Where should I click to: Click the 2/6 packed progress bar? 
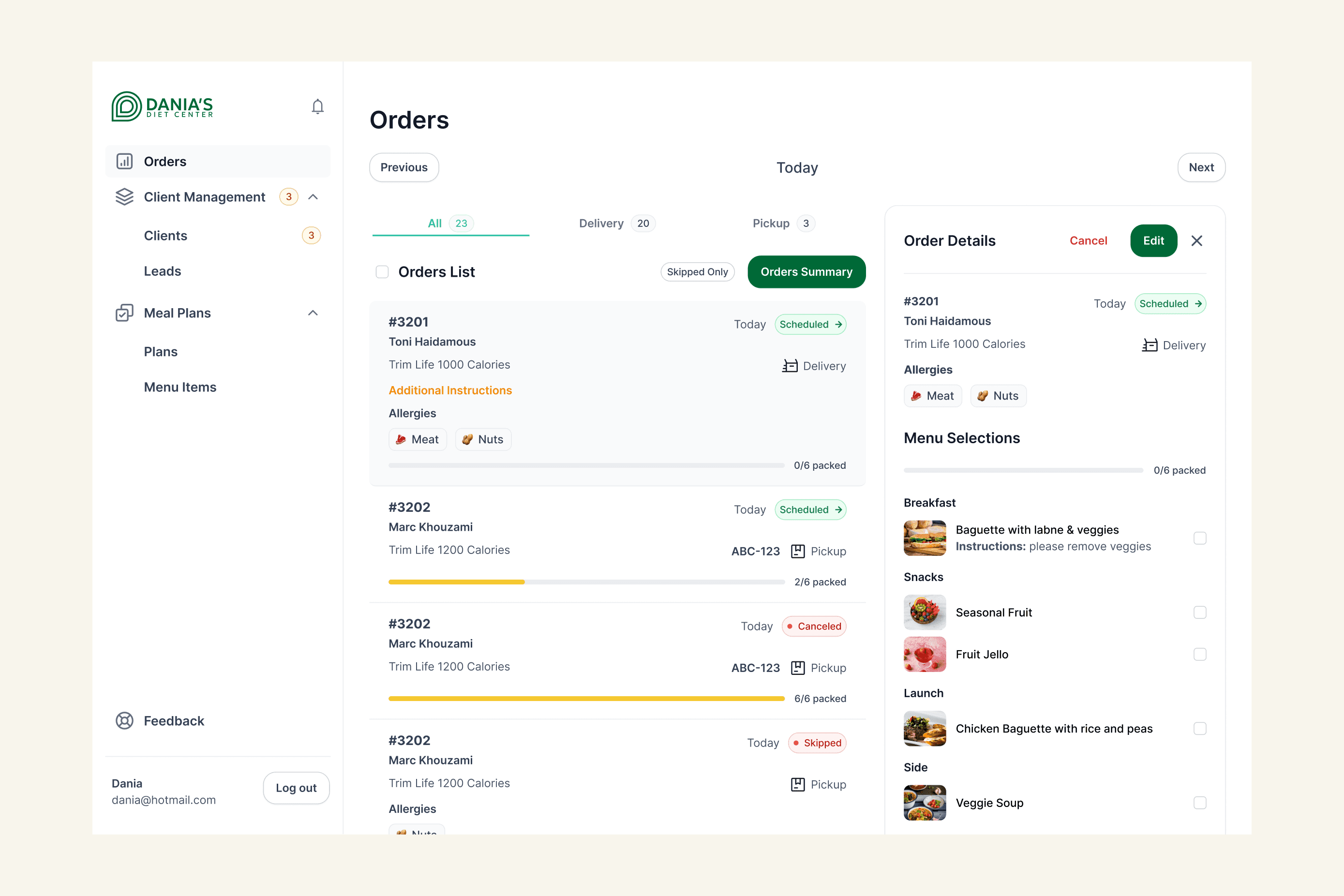point(586,582)
